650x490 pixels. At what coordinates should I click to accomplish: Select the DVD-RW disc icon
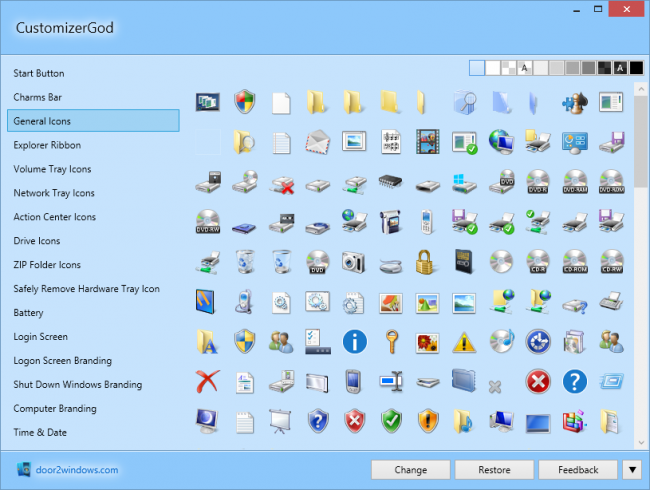coord(208,221)
